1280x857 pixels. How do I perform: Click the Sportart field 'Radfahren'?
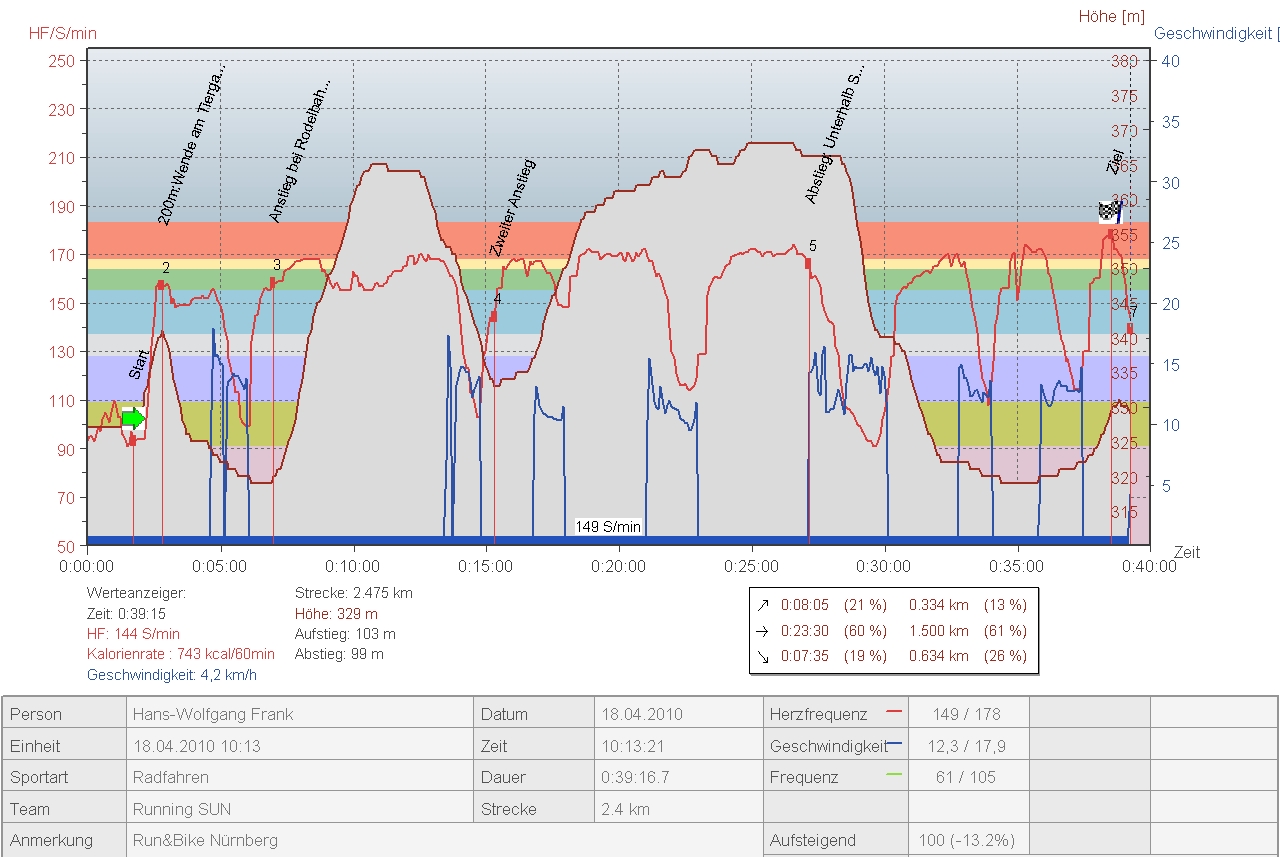pyautogui.click(x=171, y=777)
